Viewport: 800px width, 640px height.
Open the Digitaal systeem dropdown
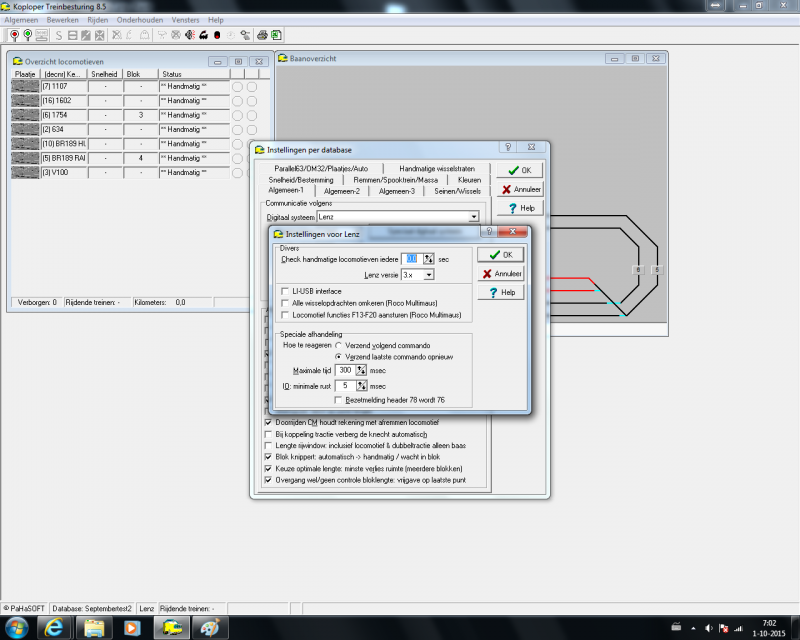[474, 217]
